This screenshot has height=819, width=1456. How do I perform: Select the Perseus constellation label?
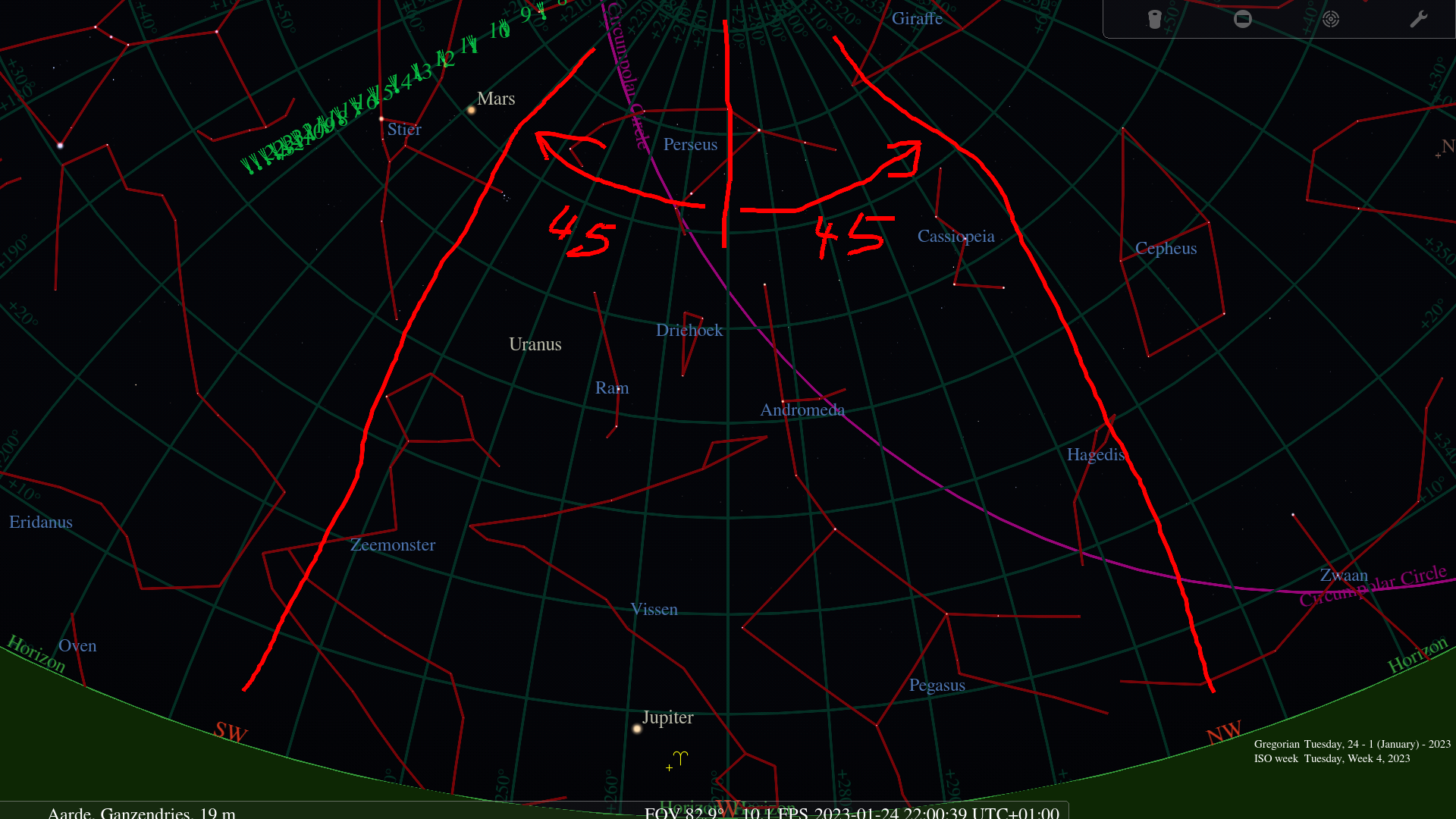(689, 144)
